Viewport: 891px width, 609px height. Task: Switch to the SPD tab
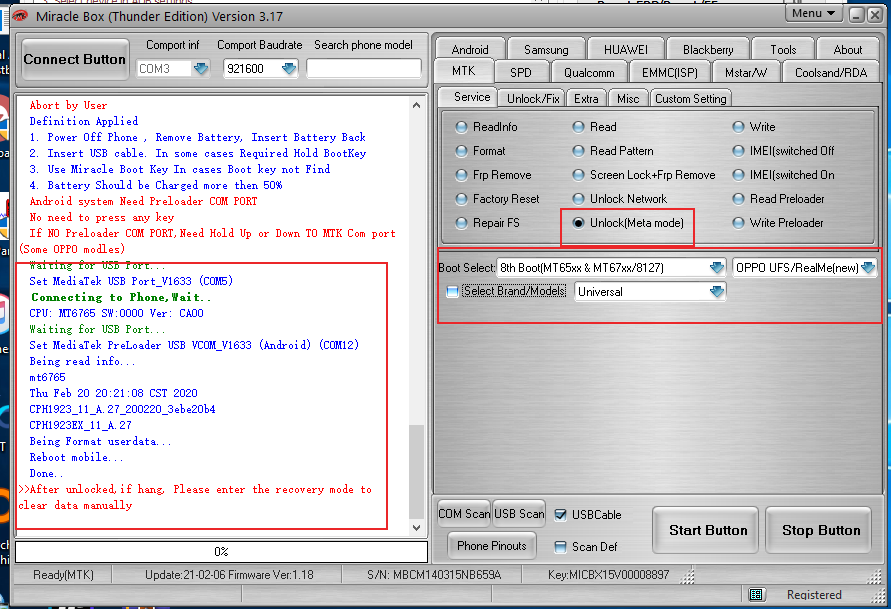tap(521, 73)
